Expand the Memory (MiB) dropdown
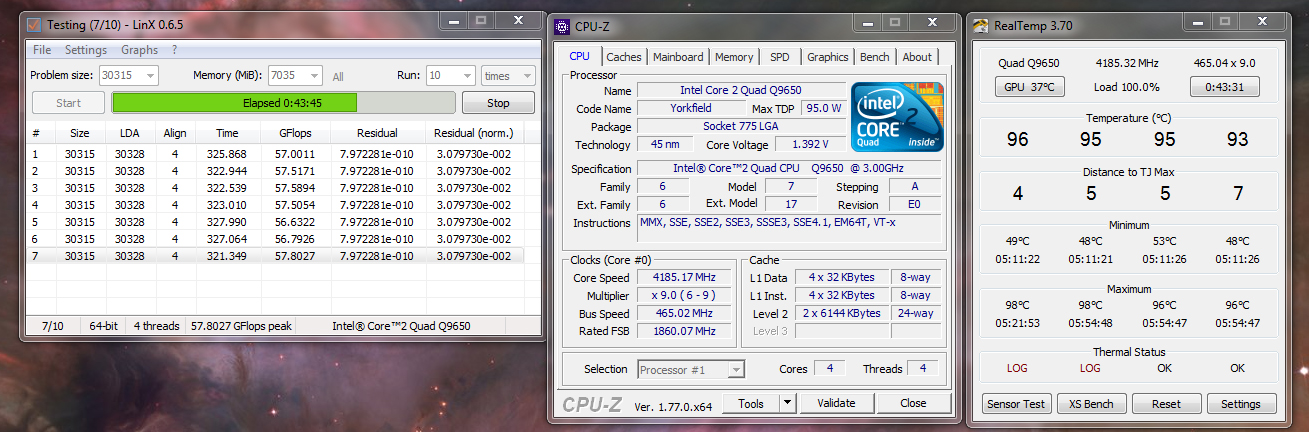This screenshot has width=1309, height=432. (x=314, y=76)
